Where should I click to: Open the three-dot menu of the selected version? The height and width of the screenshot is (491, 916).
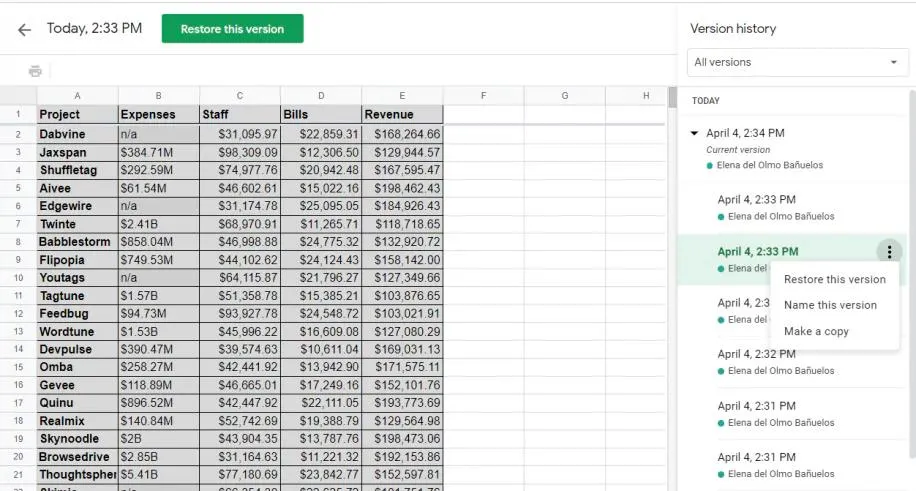click(889, 252)
